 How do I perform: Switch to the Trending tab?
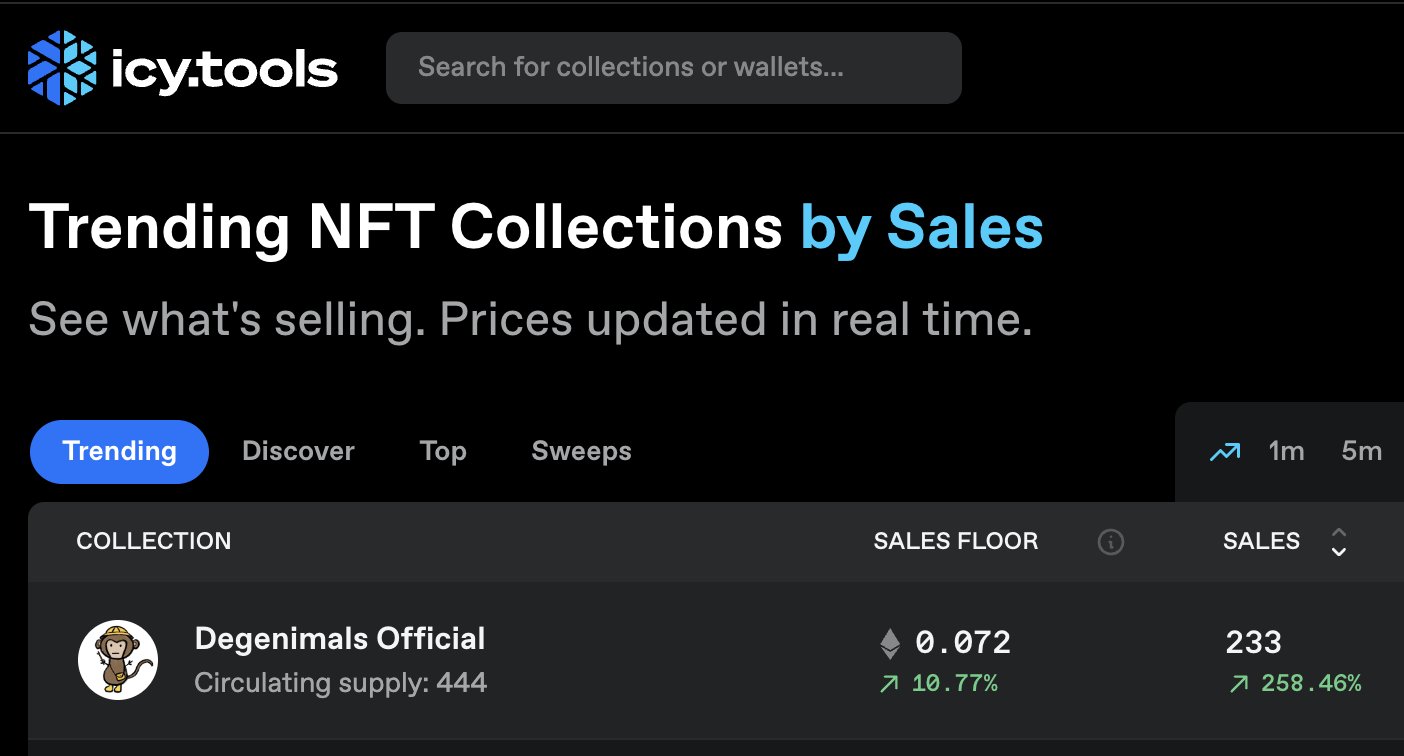point(119,452)
